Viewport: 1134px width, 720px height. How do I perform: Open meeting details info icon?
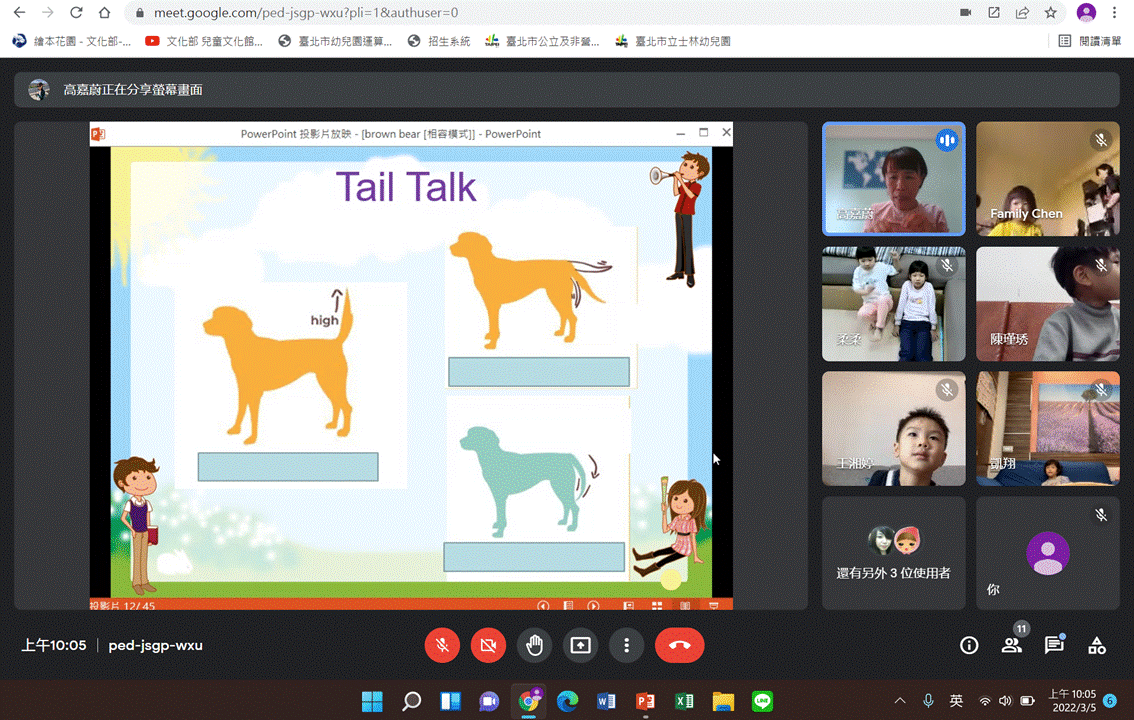pyautogui.click(x=968, y=646)
